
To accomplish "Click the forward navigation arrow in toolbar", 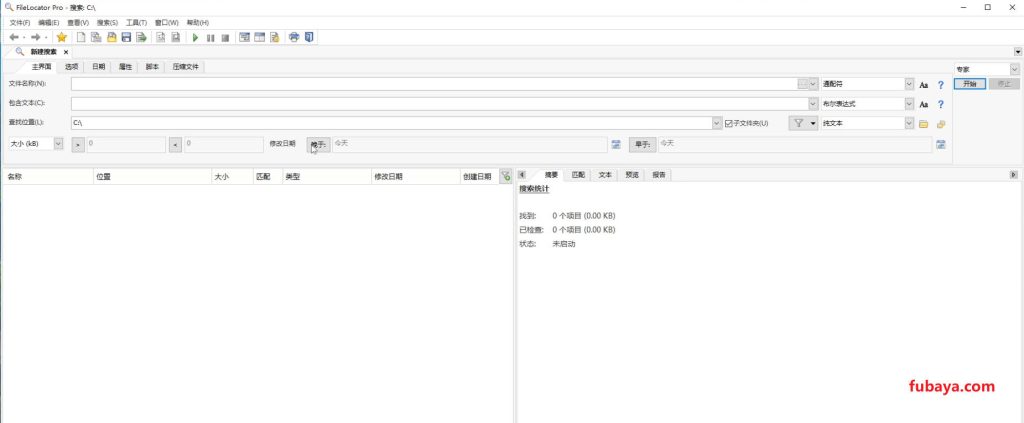I will coord(36,37).
